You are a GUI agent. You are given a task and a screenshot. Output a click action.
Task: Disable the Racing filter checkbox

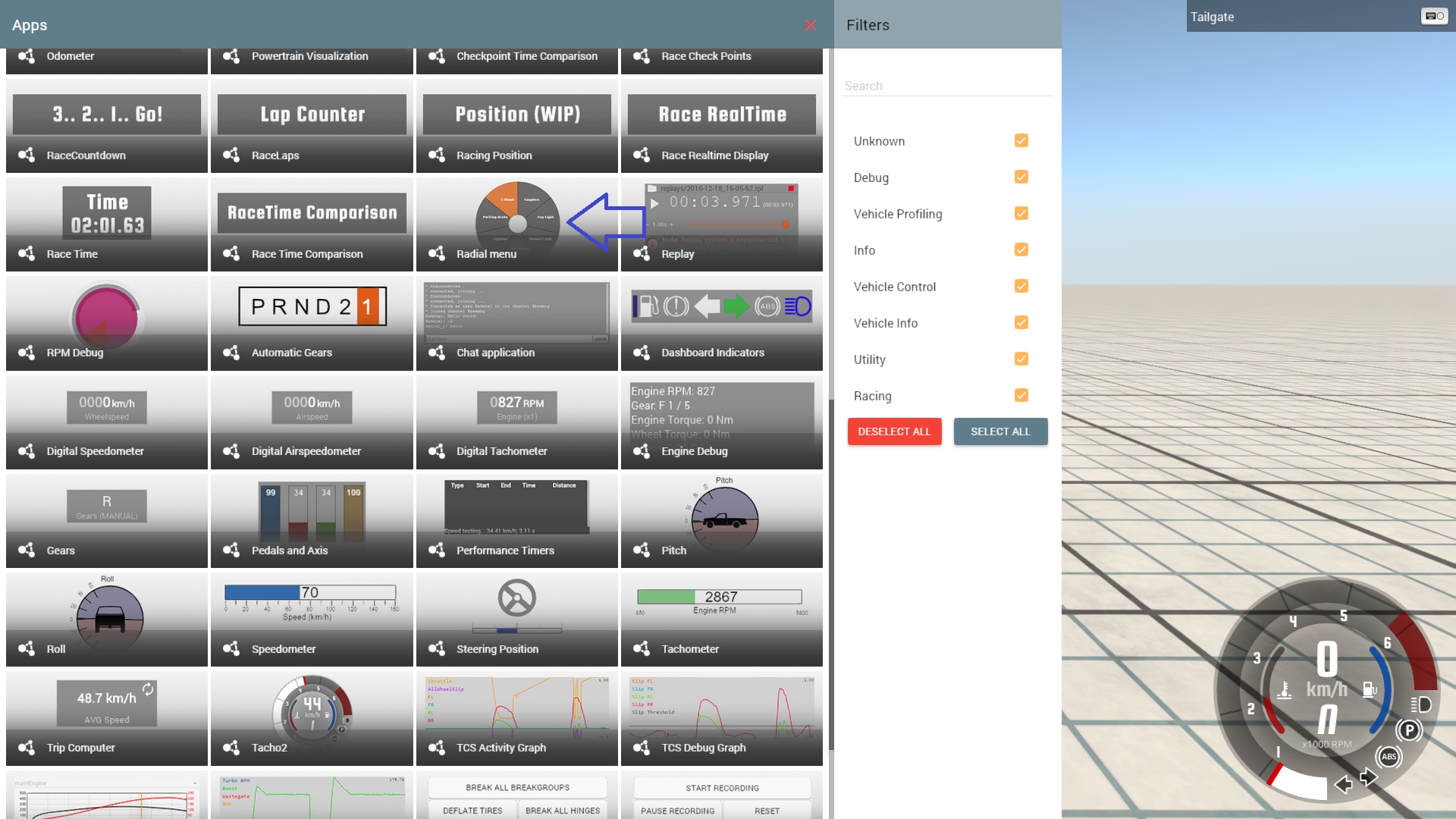point(1021,395)
